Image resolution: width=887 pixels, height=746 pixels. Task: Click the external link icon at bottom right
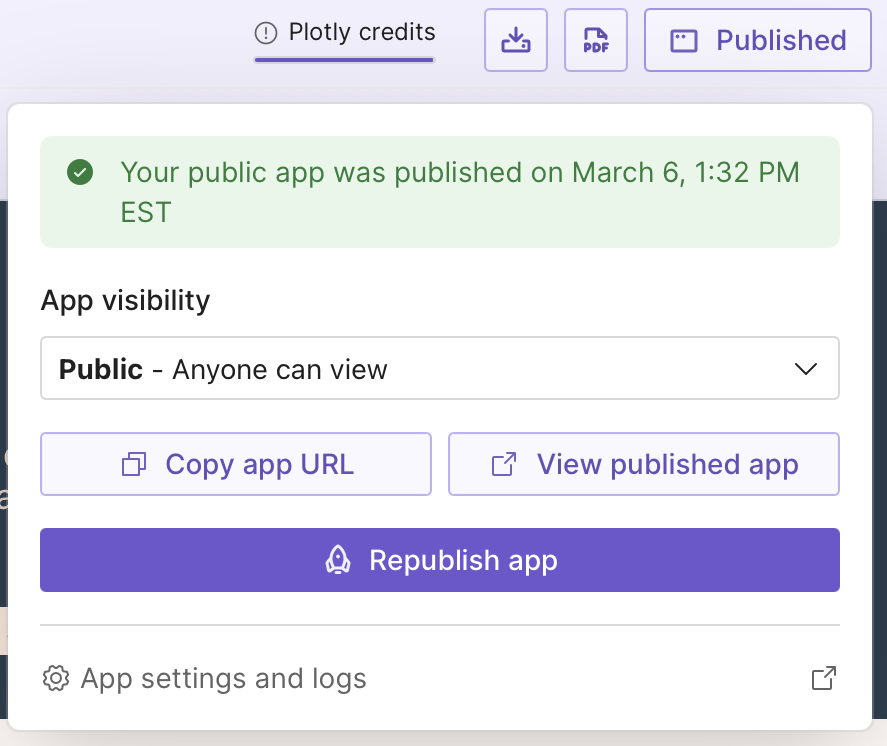(822, 678)
